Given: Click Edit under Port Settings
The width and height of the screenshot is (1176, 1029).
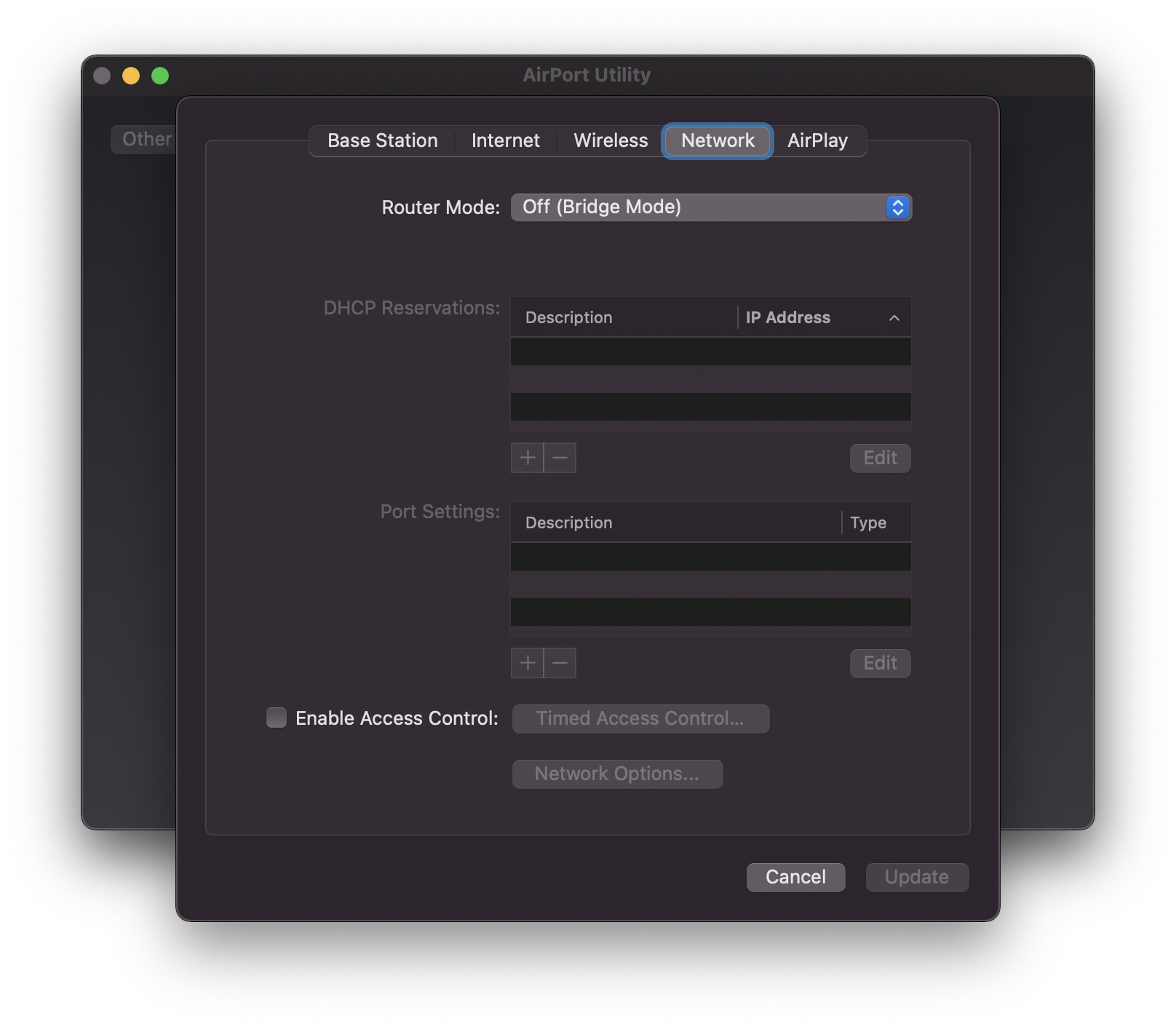Looking at the screenshot, I should click(881, 663).
